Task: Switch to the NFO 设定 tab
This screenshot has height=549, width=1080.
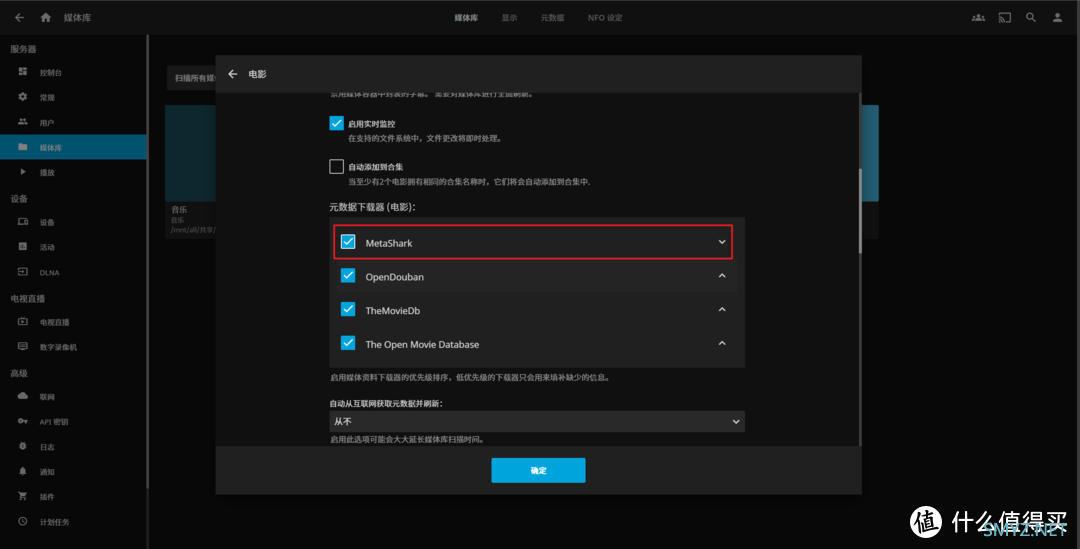Action: point(605,18)
